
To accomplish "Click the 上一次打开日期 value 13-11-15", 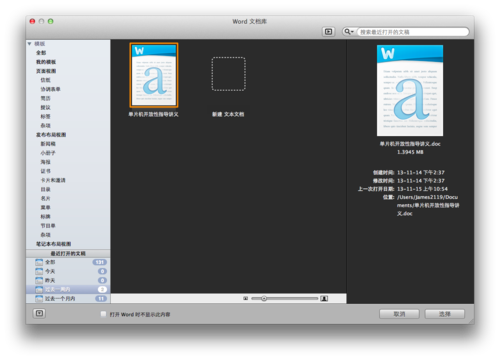I will point(422,189).
